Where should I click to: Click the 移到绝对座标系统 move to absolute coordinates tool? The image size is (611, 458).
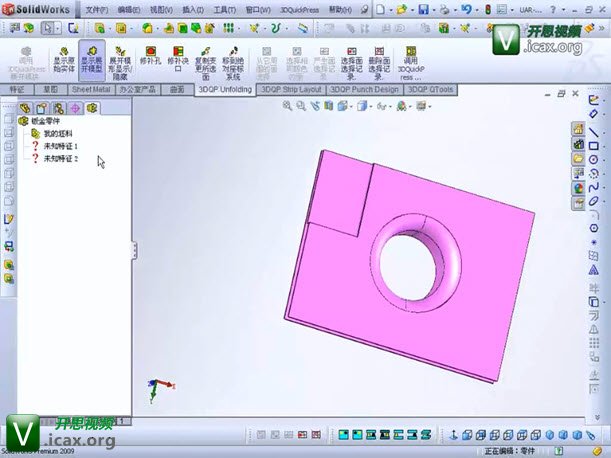pyautogui.click(x=233, y=63)
